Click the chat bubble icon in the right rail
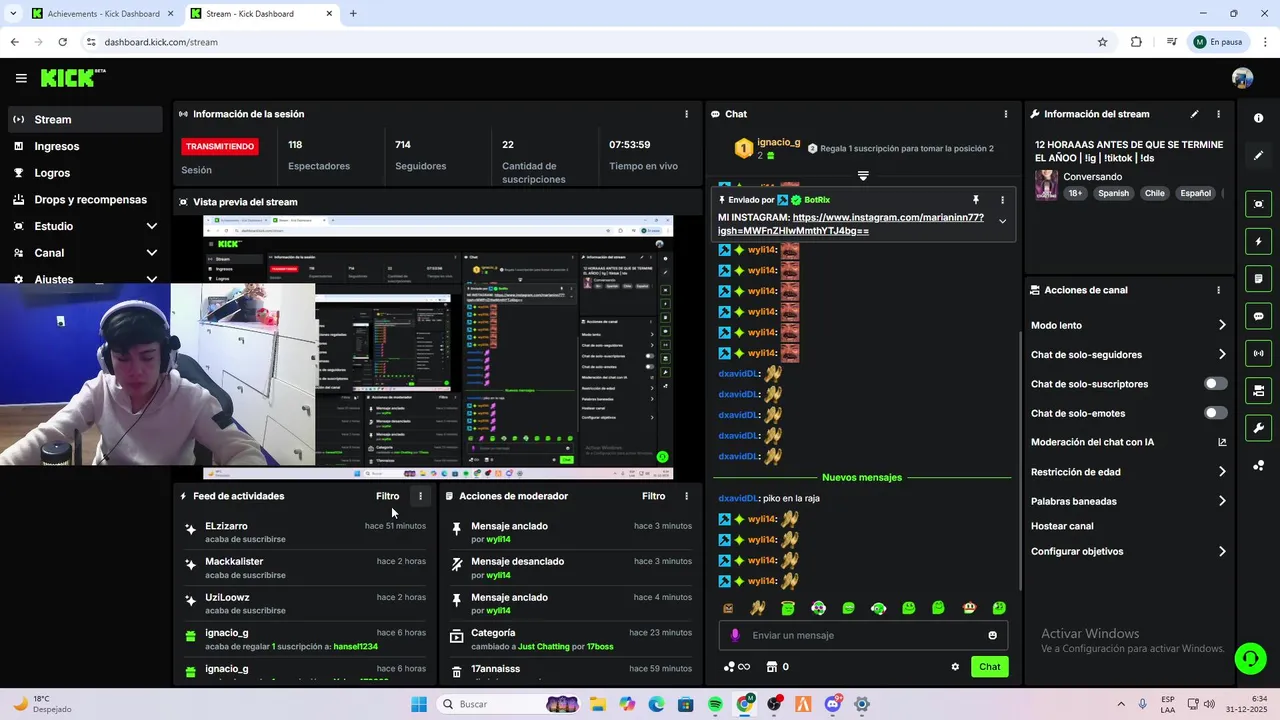1280x720 pixels. [1258, 316]
